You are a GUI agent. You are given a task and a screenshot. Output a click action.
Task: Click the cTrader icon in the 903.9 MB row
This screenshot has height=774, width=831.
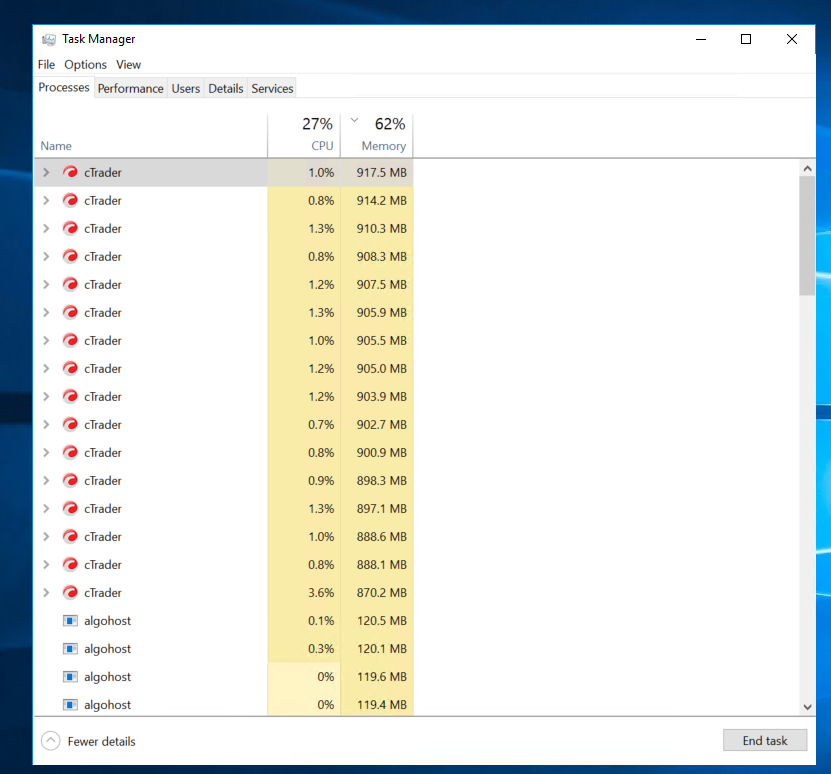point(70,397)
